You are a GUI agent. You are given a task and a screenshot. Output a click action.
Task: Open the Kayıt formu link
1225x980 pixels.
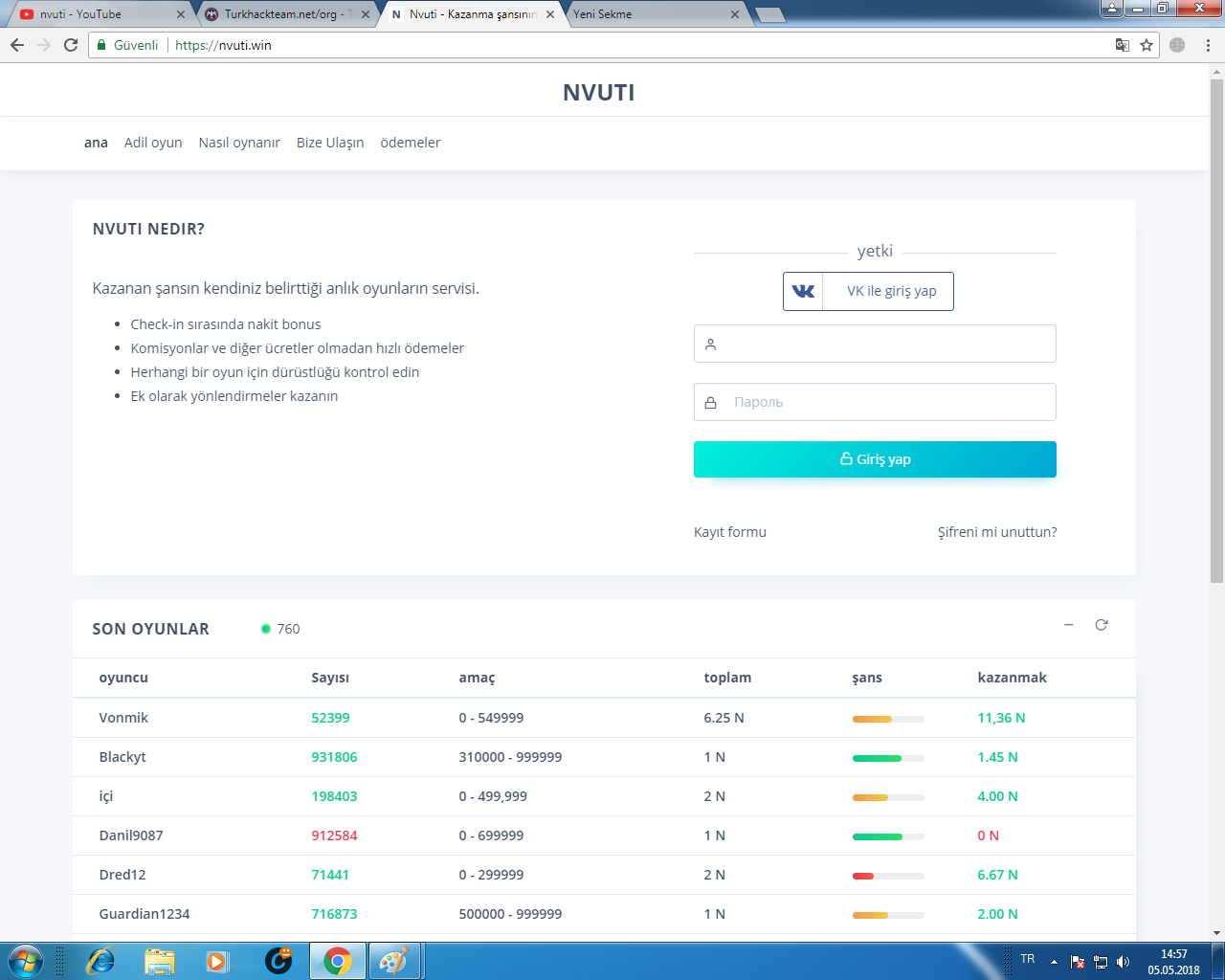click(730, 532)
